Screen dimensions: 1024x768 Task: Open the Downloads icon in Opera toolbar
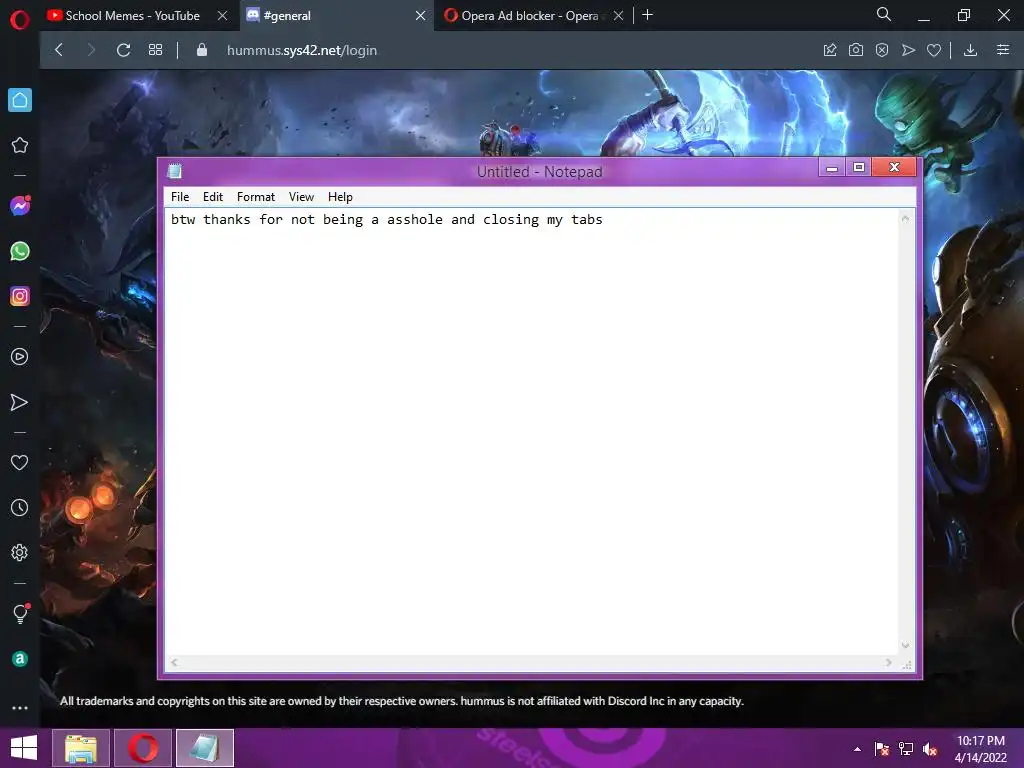(970, 50)
